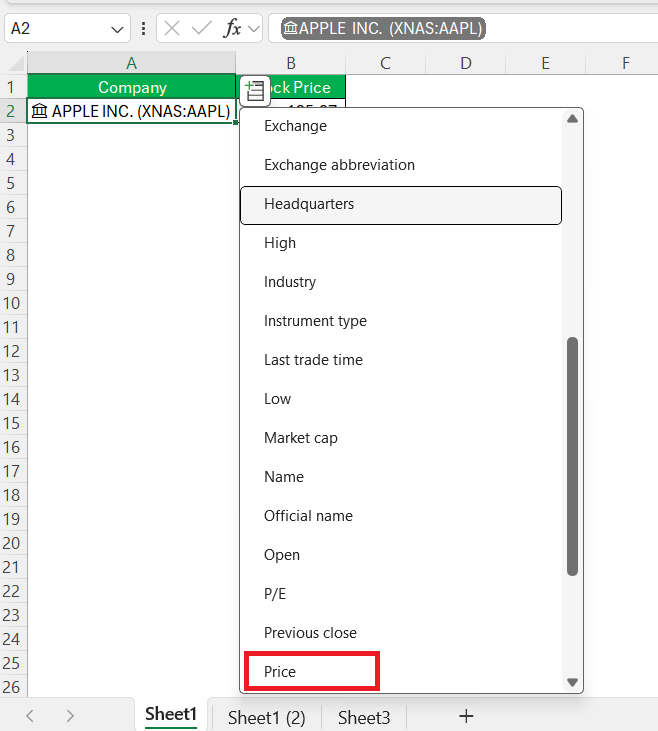Select the Price field
This screenshot has height=731, width=658.
(401, 672)
